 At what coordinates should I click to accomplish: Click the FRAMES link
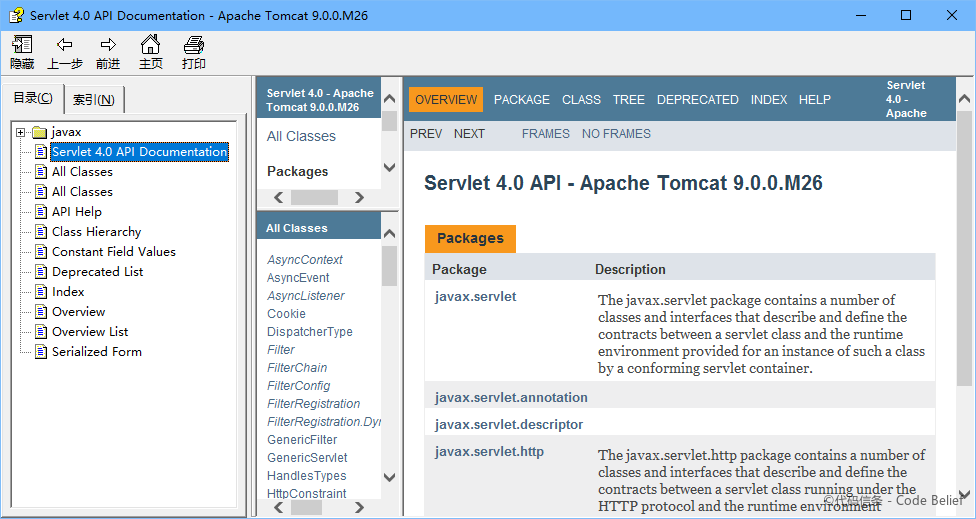click(546, 134)
